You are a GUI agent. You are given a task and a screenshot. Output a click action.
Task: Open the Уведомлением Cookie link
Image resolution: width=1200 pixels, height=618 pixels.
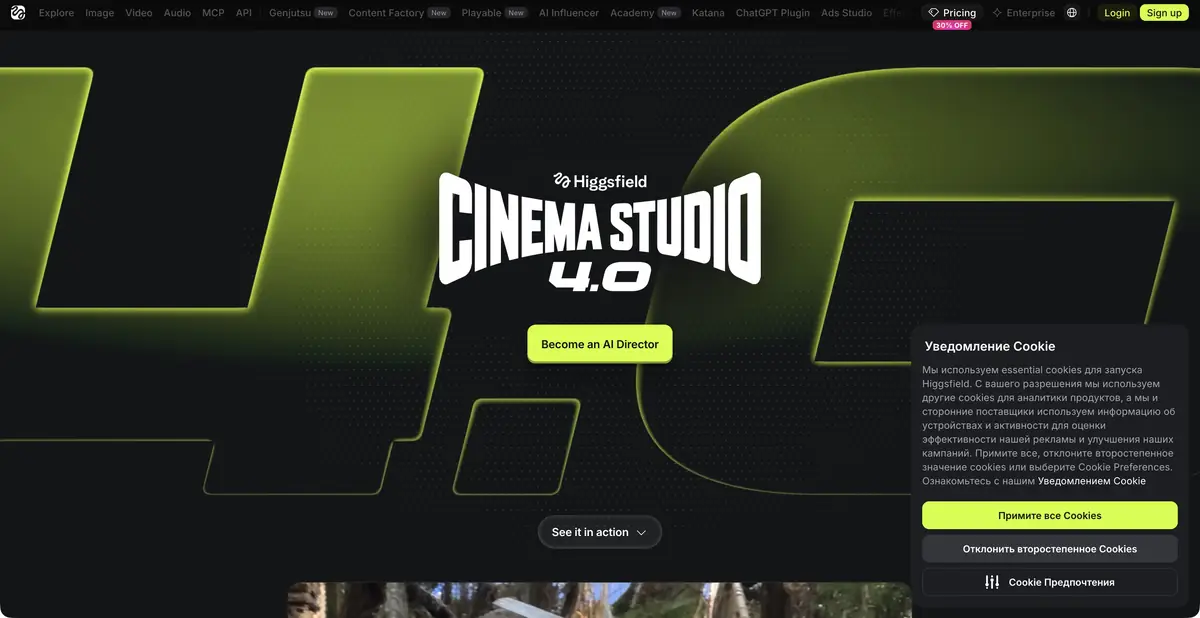[x=1092, y=481]
